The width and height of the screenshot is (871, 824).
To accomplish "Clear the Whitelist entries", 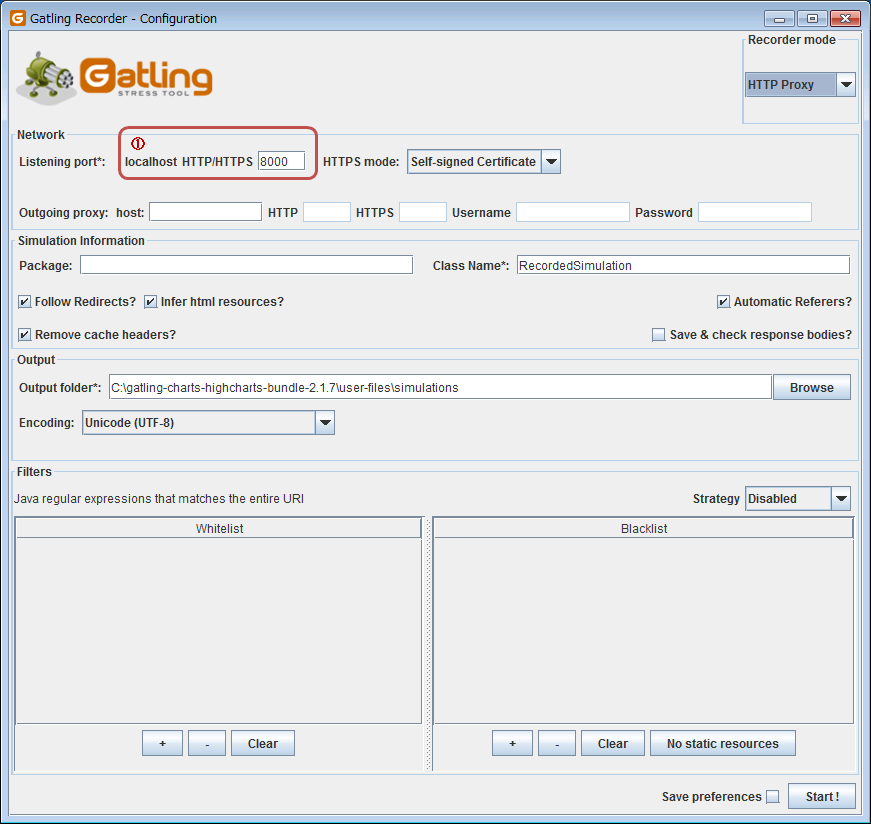I will (263, 743).
